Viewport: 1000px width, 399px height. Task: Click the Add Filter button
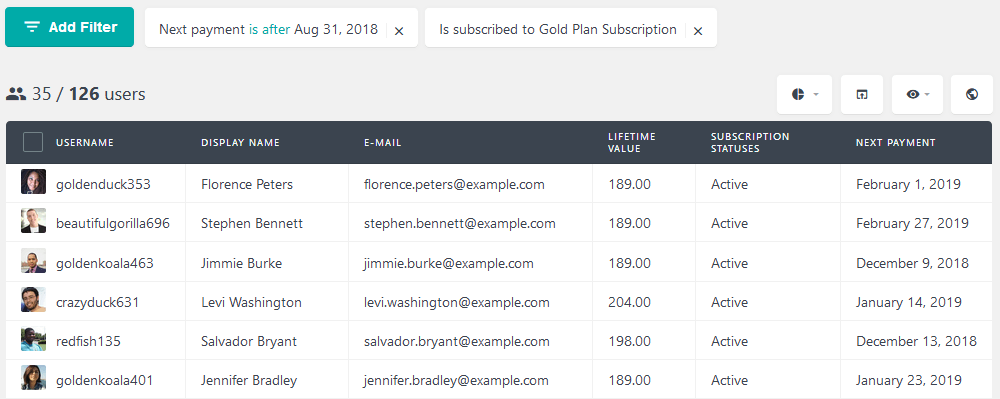point(70,27)
